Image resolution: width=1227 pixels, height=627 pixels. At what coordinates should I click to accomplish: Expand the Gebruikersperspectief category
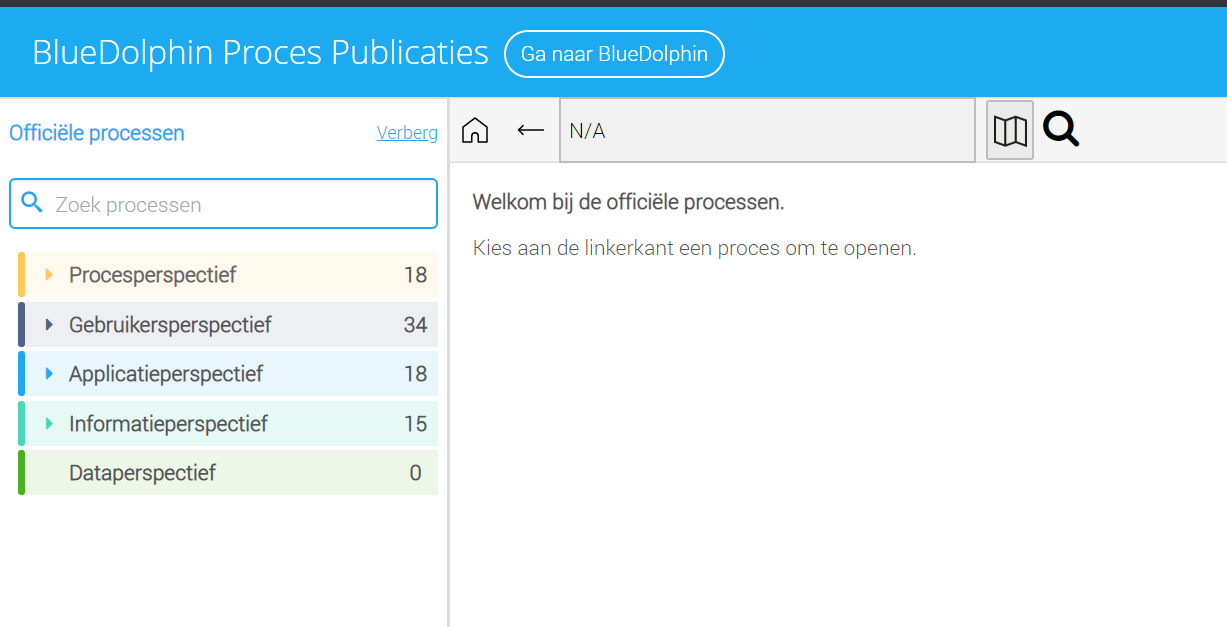49,325
